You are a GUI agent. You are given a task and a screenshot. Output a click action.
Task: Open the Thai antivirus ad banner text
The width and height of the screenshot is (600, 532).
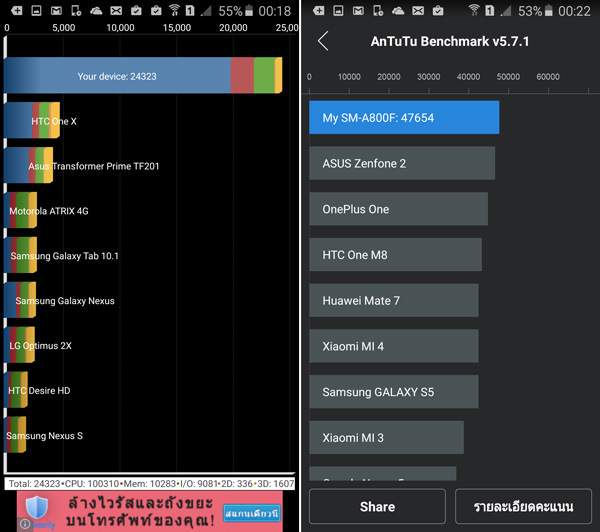coord(140,512)
